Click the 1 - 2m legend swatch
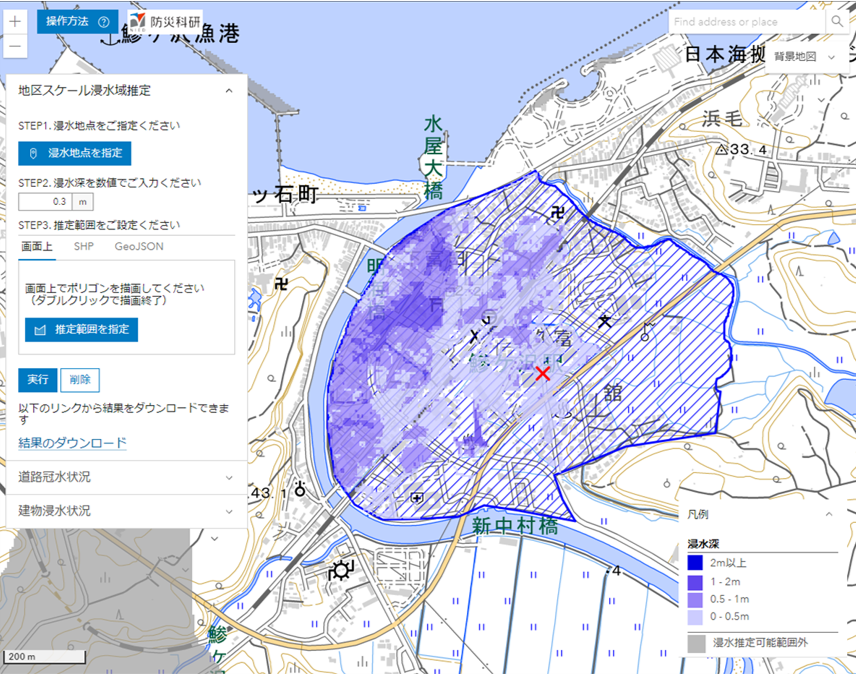Image resolution: width=856 pixels, height=674 pixels. [x=695, y=582]
